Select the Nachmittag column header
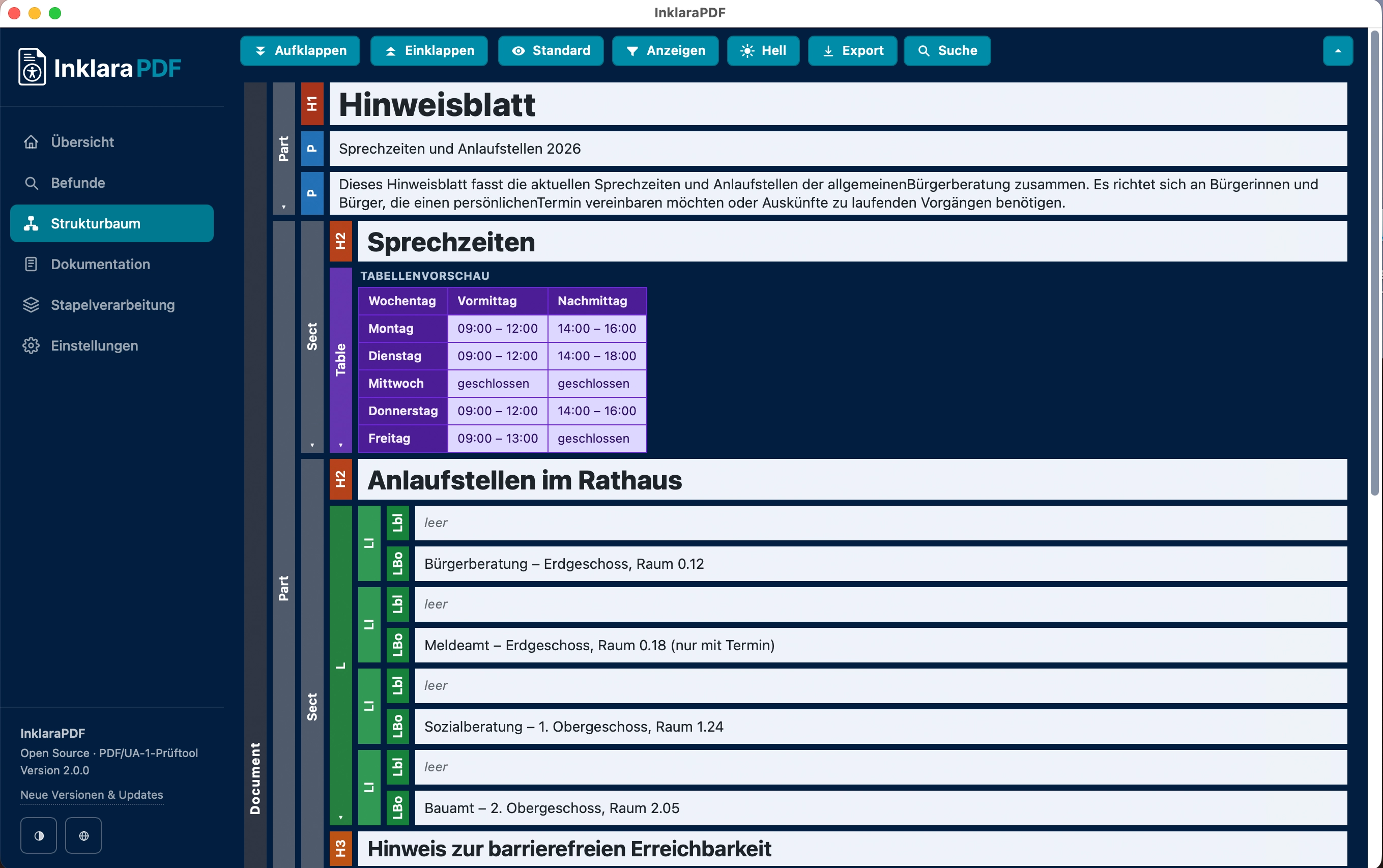1383x868 pixels. (597, 301)
